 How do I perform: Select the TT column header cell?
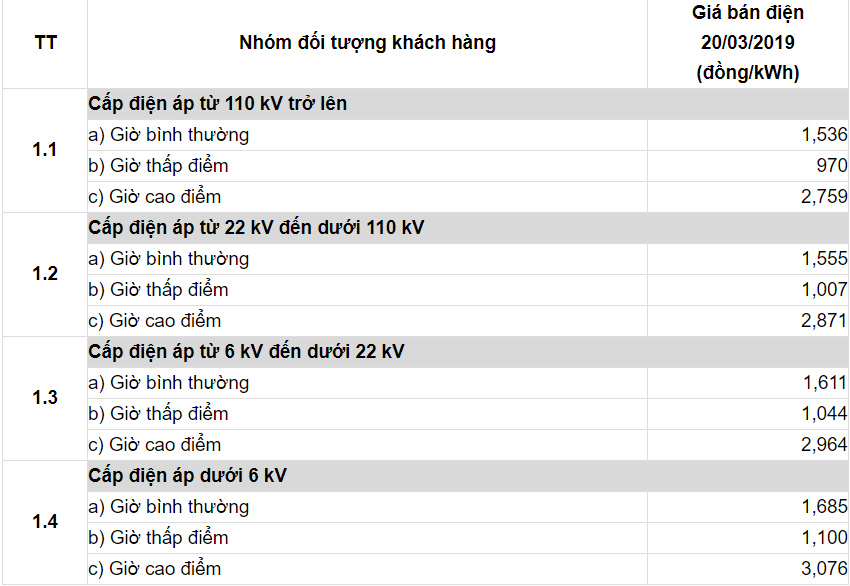[x=45, y=43]
